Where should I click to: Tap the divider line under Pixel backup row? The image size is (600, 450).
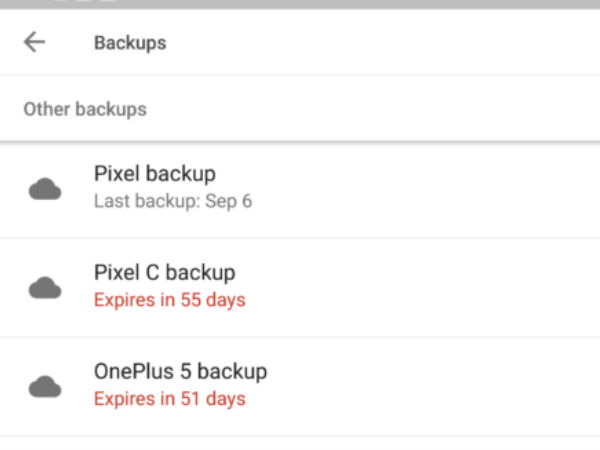300,238
